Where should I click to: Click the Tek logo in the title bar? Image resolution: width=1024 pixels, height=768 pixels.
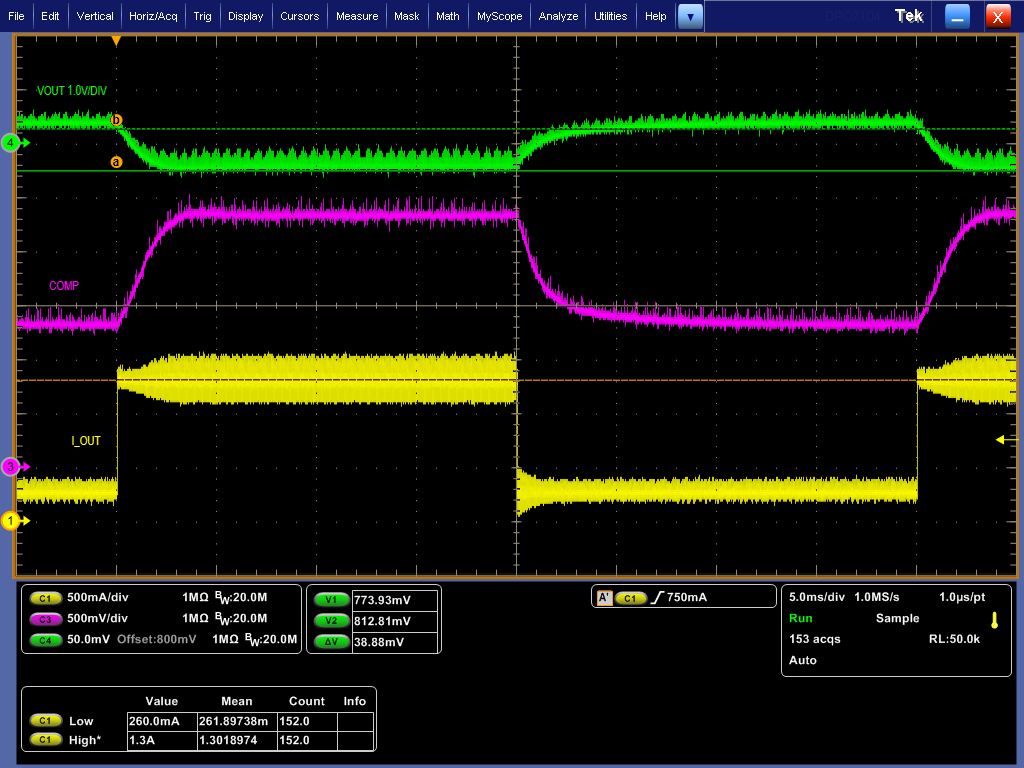[908, 15]
